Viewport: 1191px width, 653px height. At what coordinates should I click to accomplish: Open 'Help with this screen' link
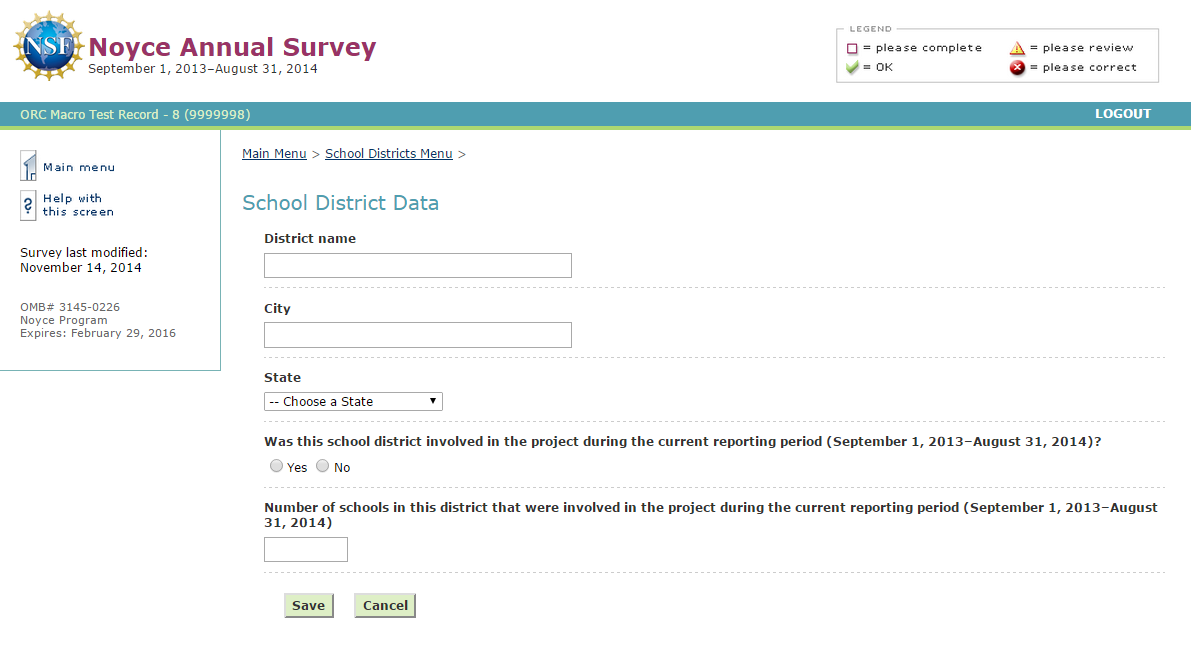(78, 205)
